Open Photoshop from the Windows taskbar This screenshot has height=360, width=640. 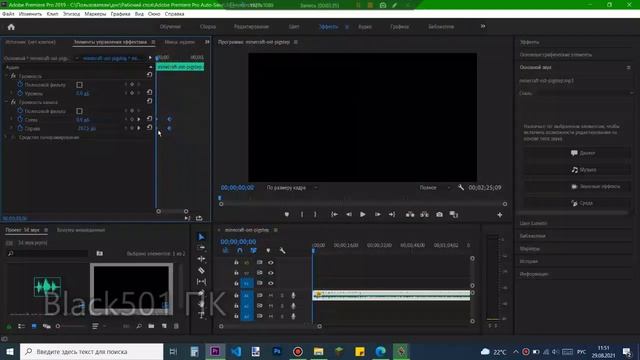277,351
